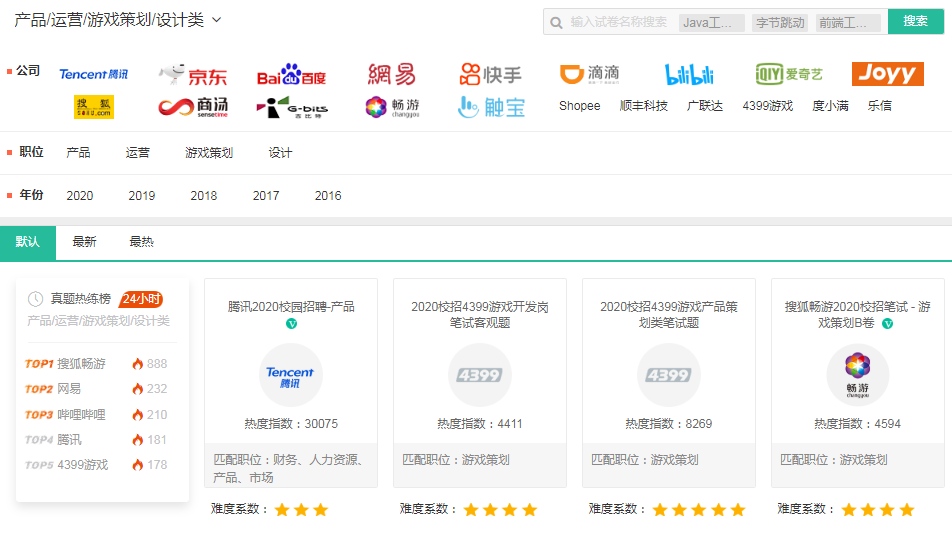Select 设计 position filter
The height and width of the screenshot is (533, 952).
tap(280, 153)
